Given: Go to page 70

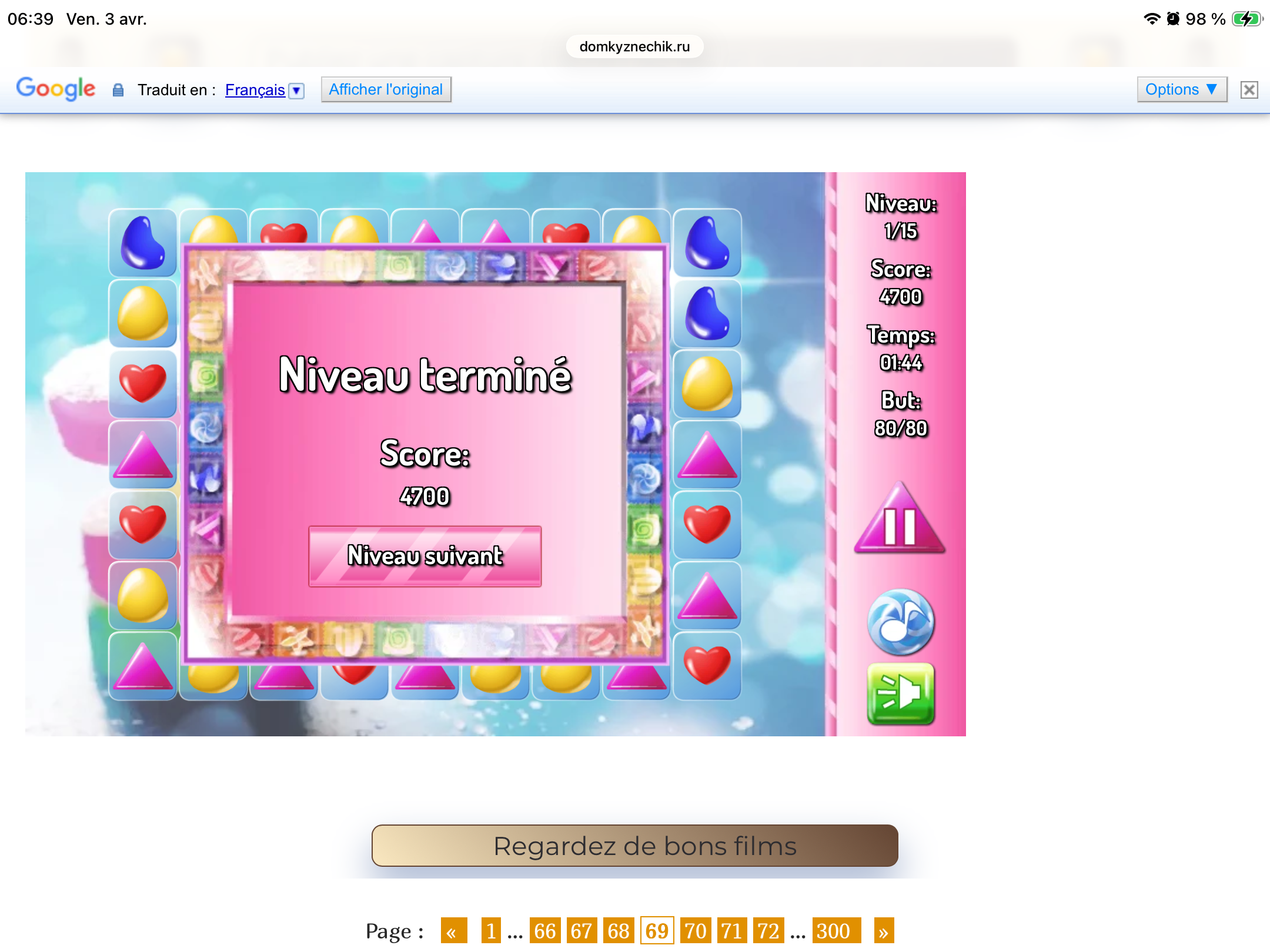Looking at the screenshot, I should [x=695, y=931].
